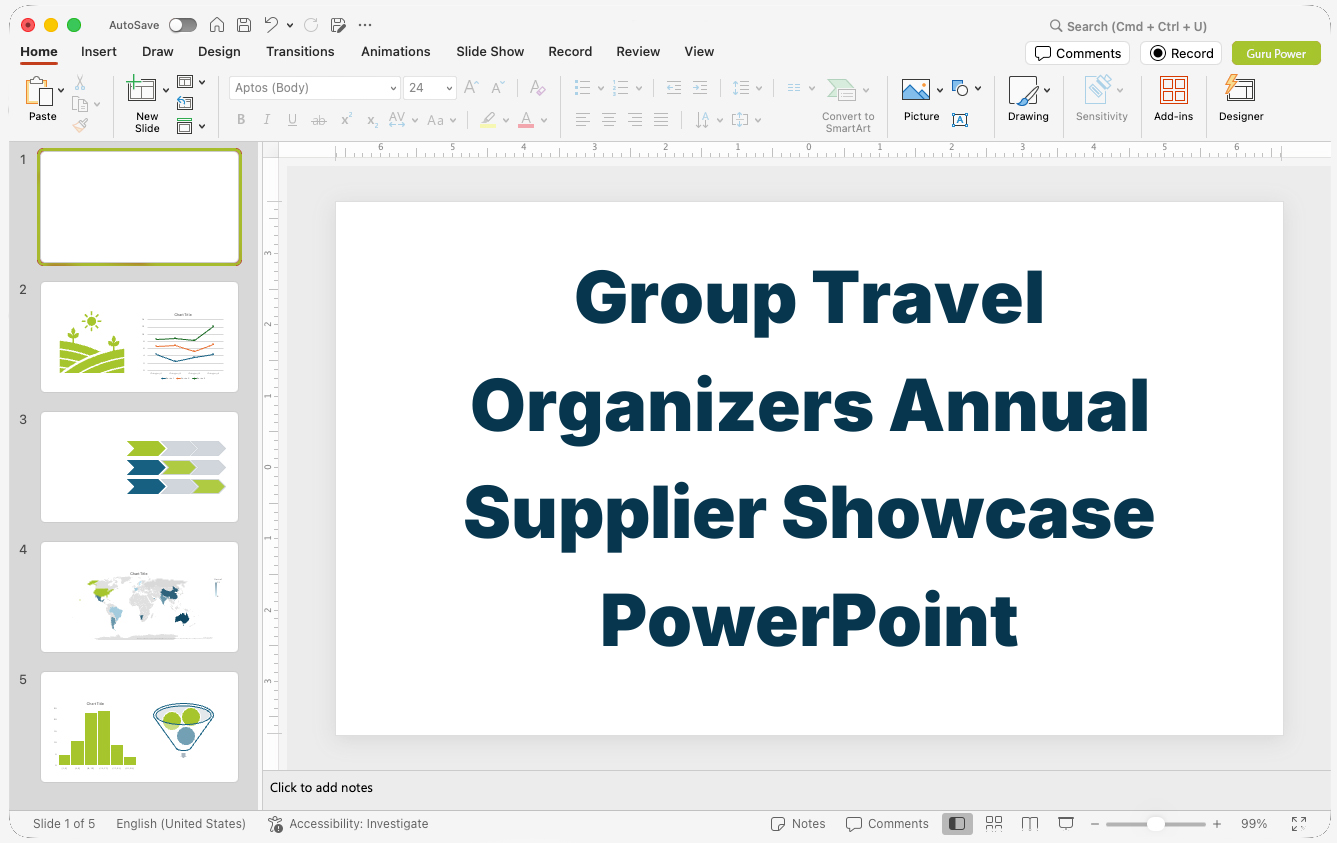This screenshot has width=1337, height=843.
Task: Click the text highlight color swatch
Action: tap(488, 120)
